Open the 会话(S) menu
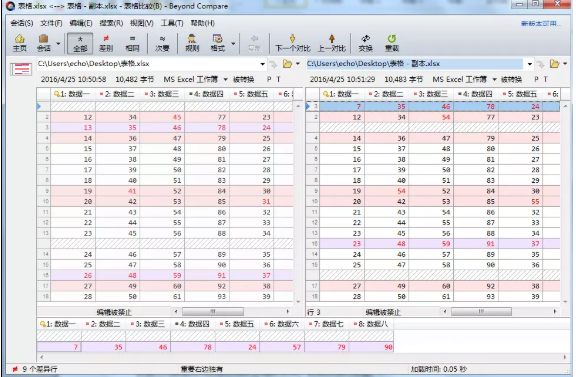 tap(22, 23)
